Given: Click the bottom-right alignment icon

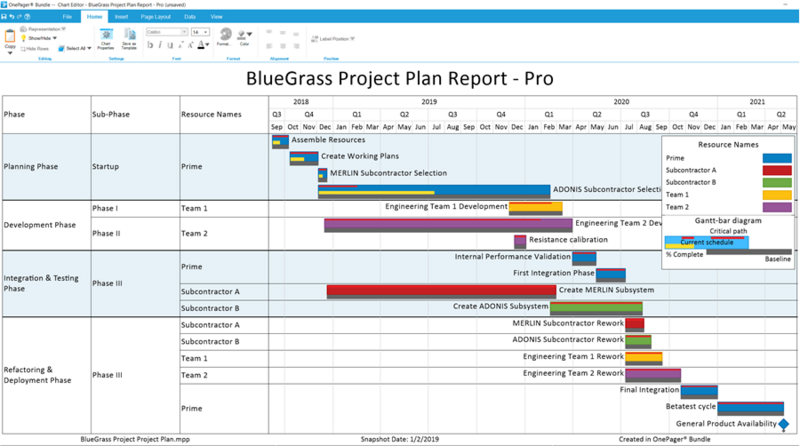Looking at the screenshot, I should [296, 46].
